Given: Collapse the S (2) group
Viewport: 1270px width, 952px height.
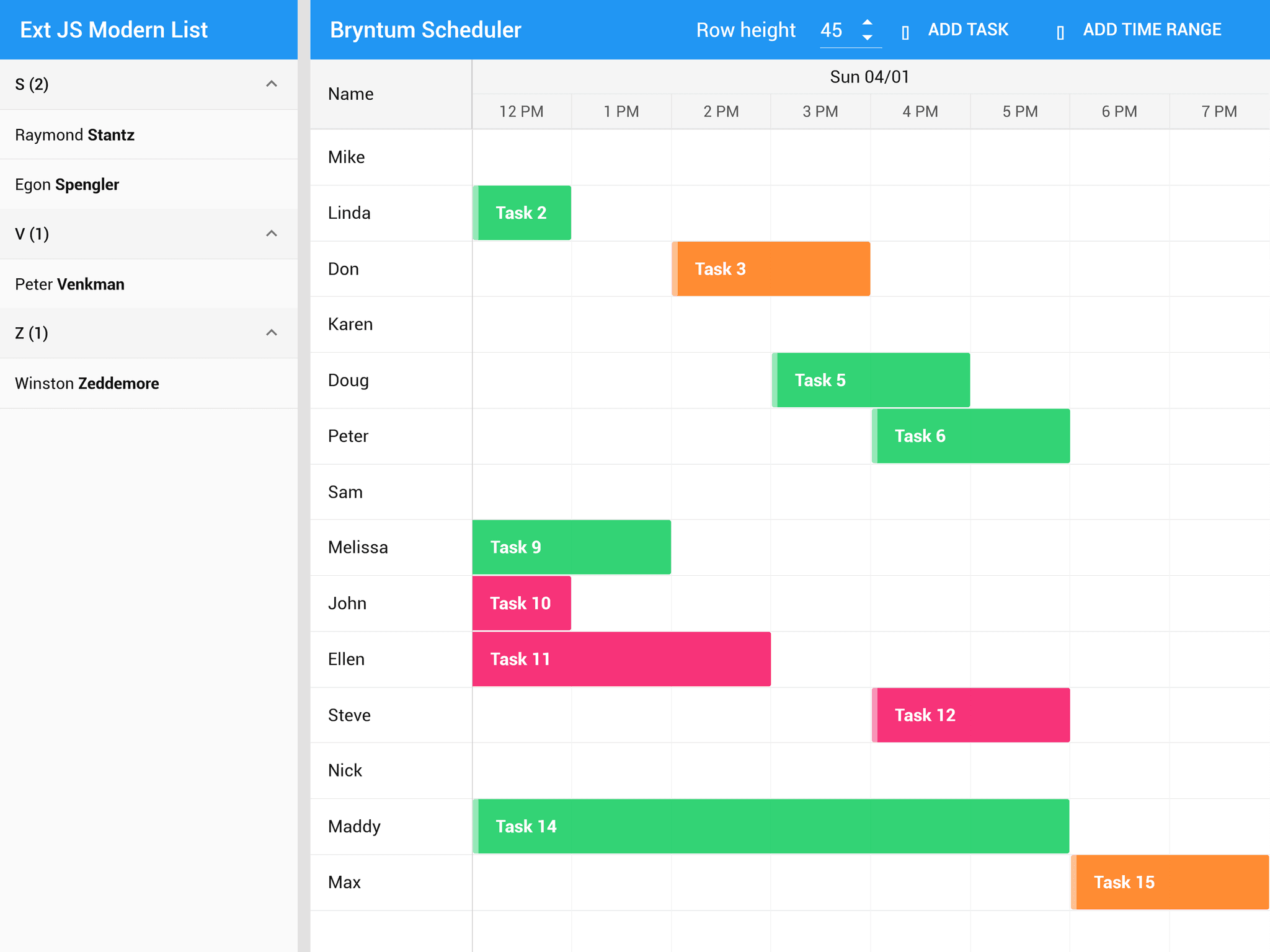Looking at the screenshot, I should click(271, 84).
